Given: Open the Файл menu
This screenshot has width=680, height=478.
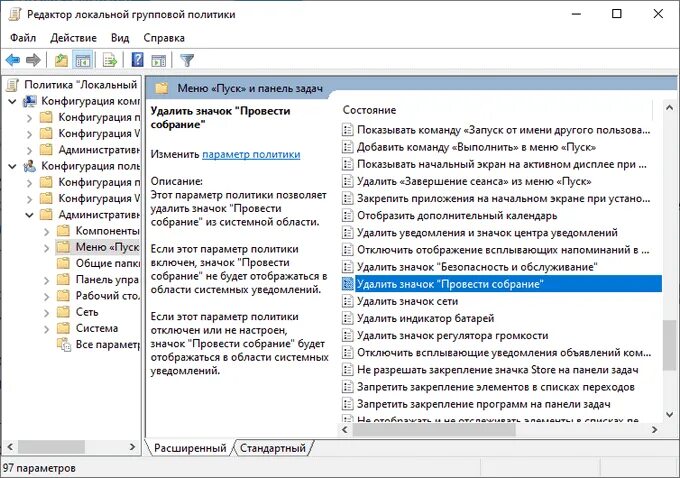Looking at the screenshot, I should click(23, 38).
